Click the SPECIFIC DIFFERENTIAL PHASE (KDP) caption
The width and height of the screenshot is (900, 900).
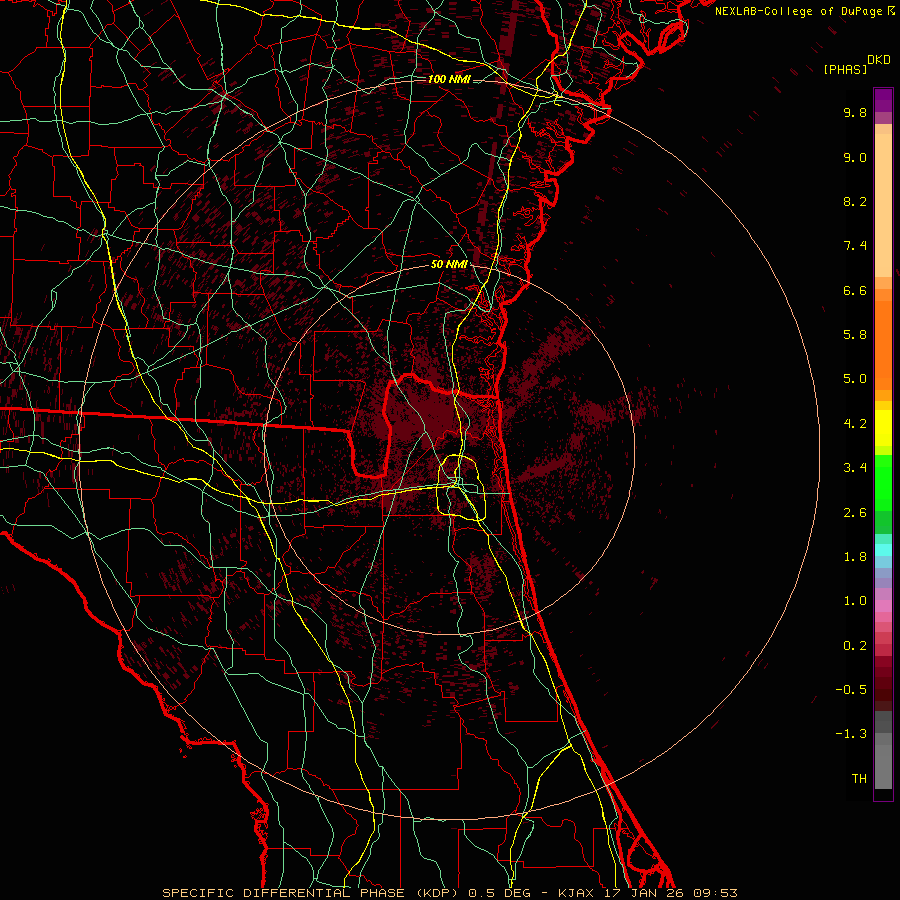(x=312, y=893)
